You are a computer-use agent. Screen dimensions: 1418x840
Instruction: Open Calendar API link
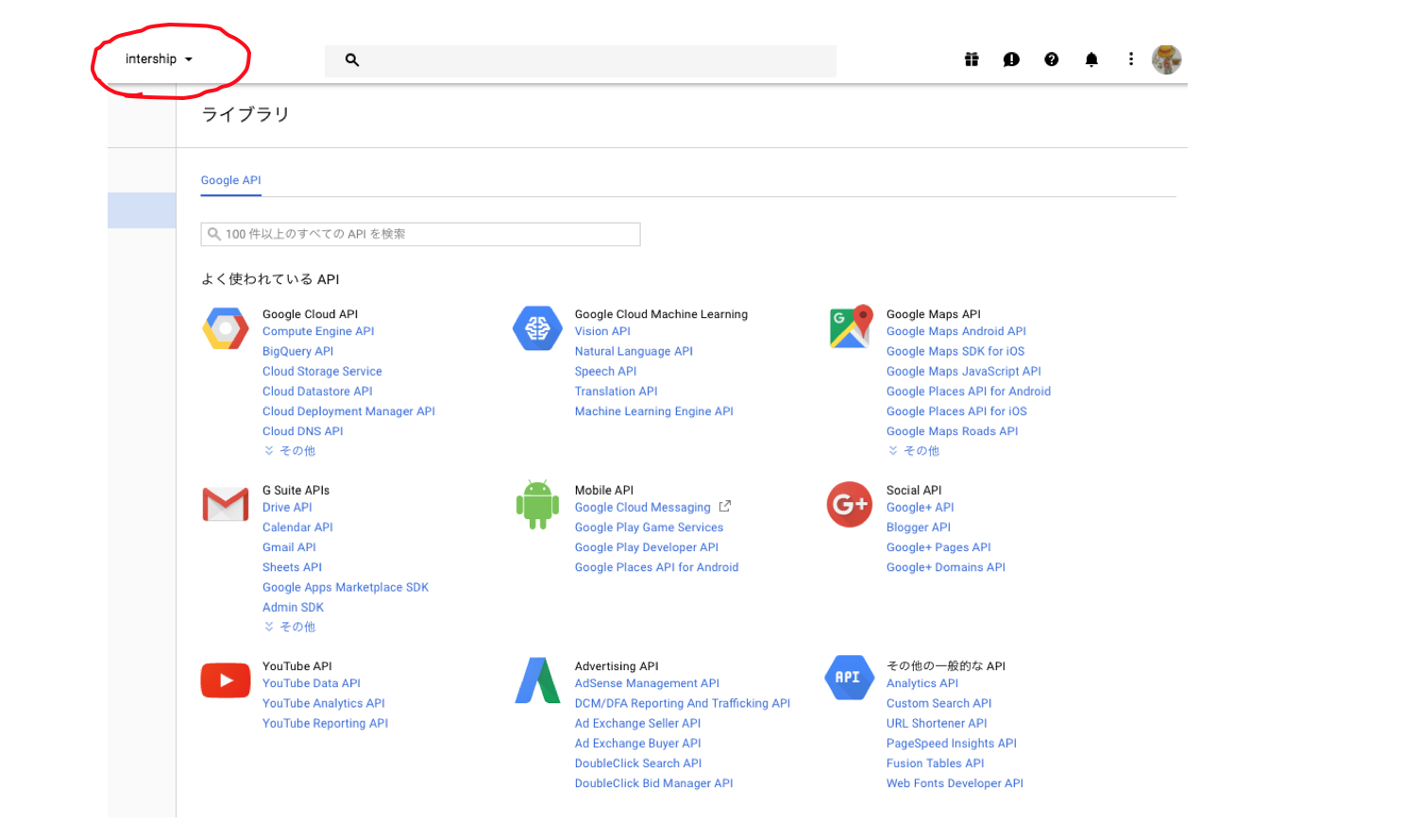(297, 528)
